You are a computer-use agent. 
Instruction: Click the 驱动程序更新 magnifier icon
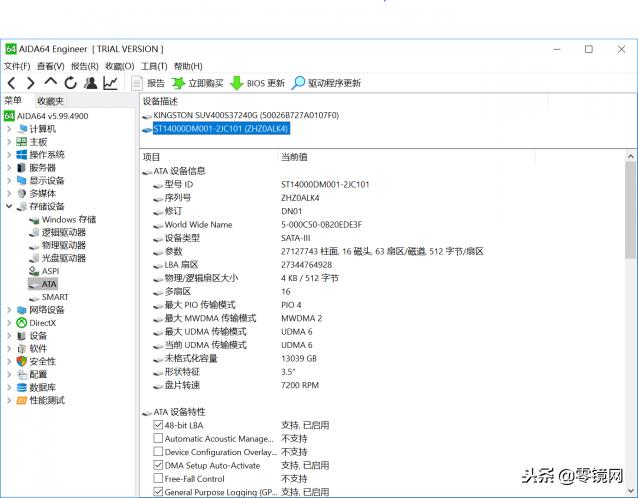pos(298,83)
